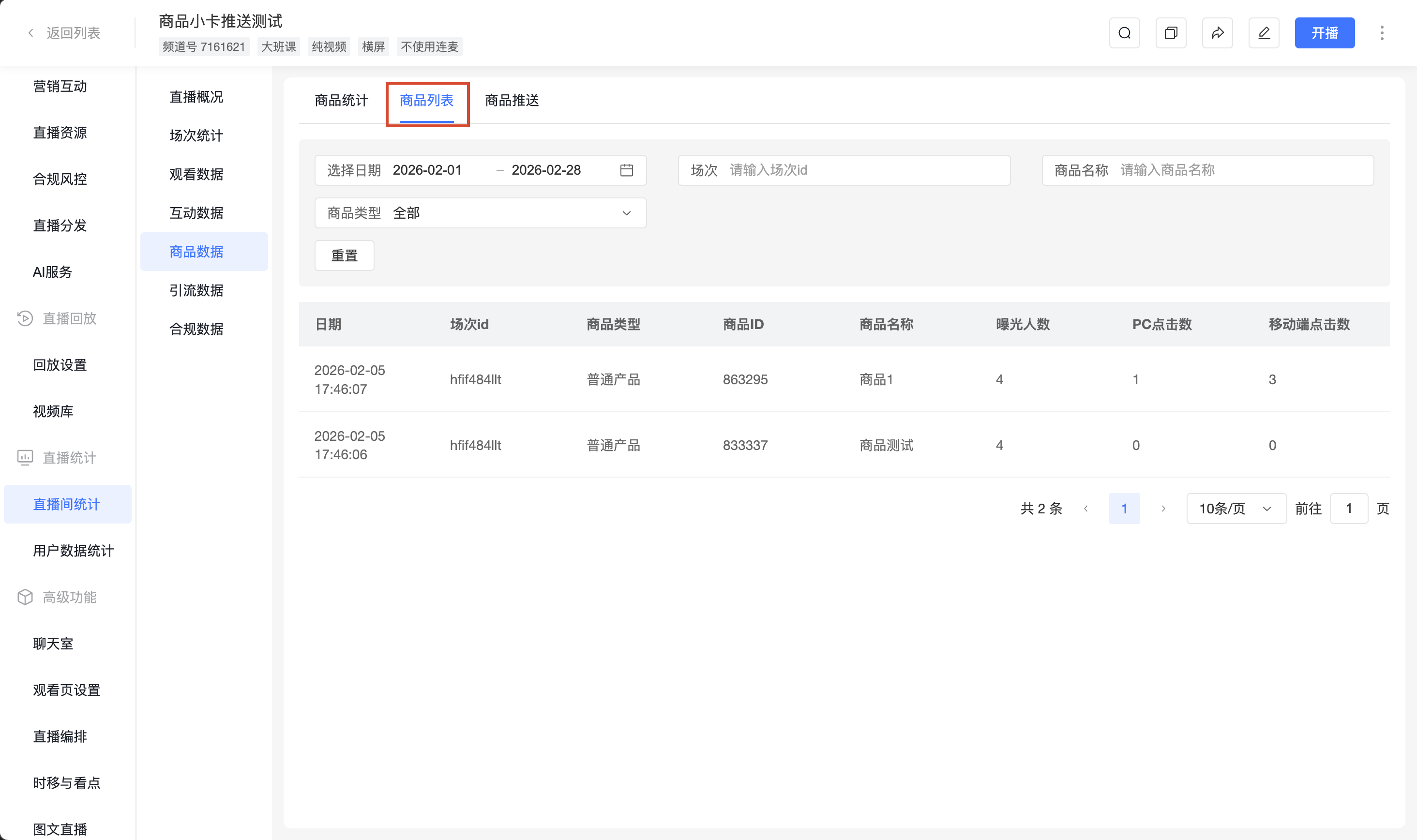The image size is (1417, 840).
Task: Go to next page arrow
Action: tap(1163, 508)
